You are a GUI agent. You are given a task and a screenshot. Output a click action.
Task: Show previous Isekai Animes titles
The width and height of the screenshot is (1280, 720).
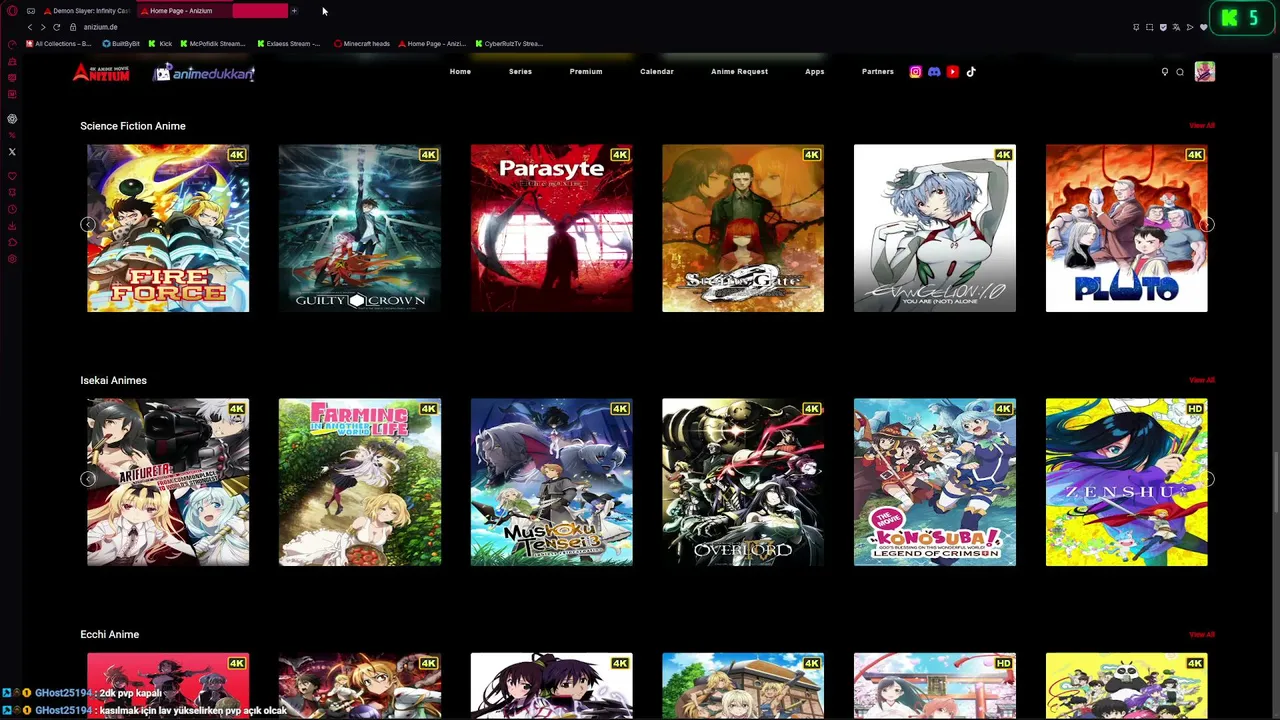[x=88, y=479]
